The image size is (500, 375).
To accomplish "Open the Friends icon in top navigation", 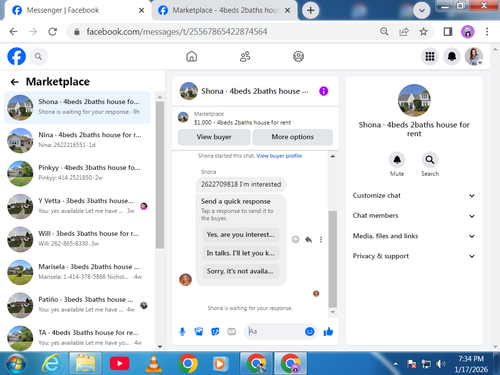I will tap(245, 57).
